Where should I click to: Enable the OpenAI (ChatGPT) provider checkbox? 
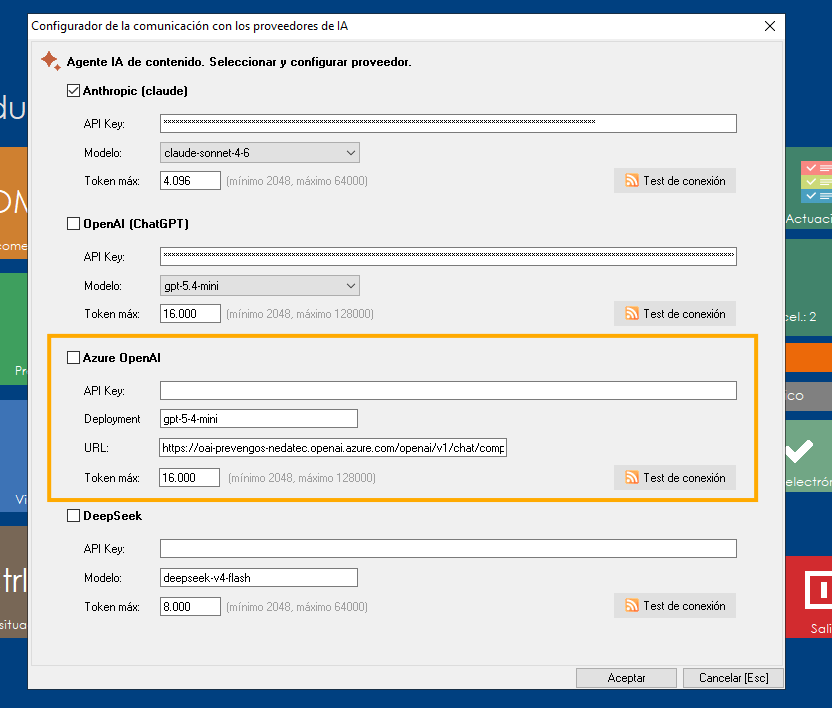(73, 223)
